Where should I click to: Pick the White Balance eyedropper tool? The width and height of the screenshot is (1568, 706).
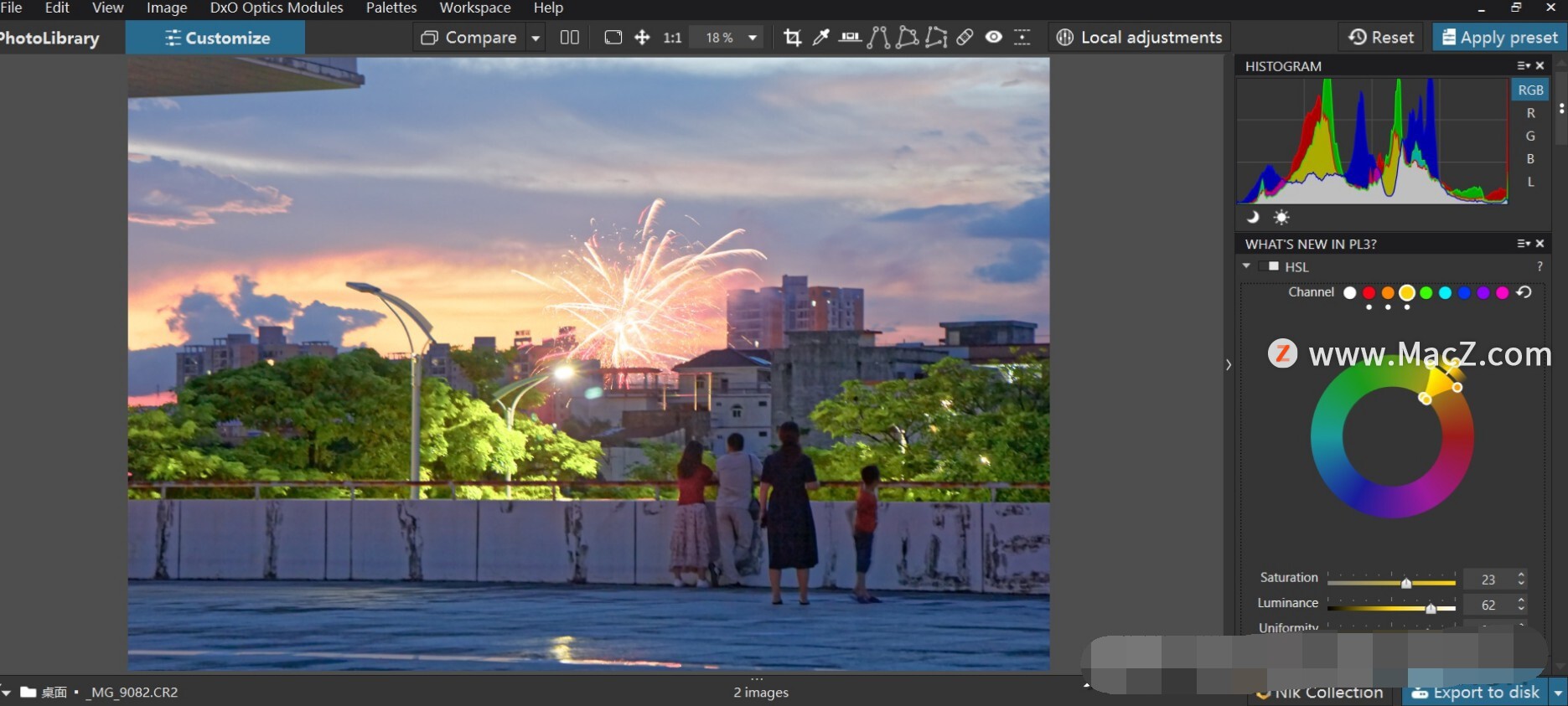tap(821, 38)
